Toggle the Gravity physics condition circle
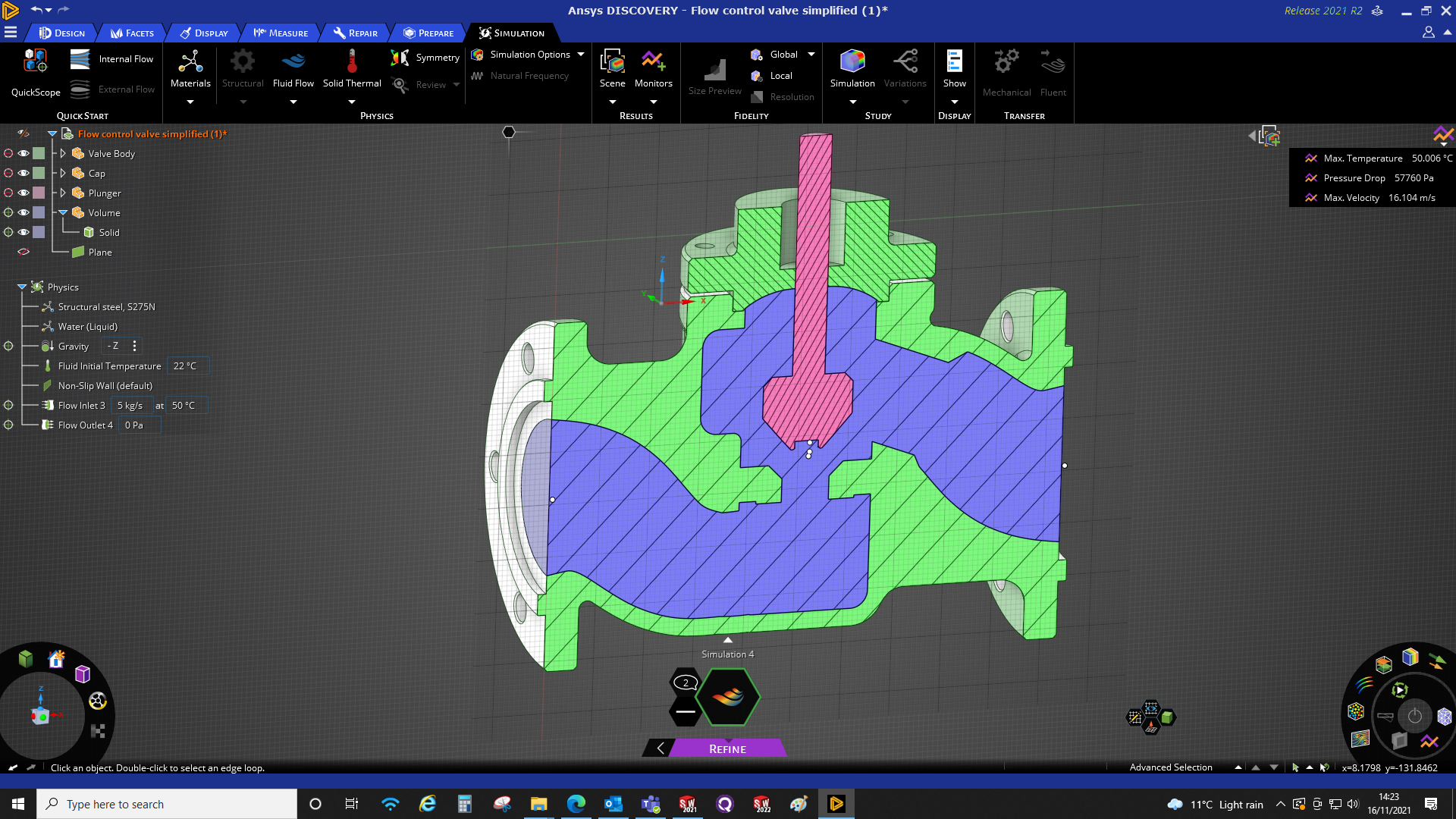This screenshot has width=1456, height=819. click(x=8, y=346)
